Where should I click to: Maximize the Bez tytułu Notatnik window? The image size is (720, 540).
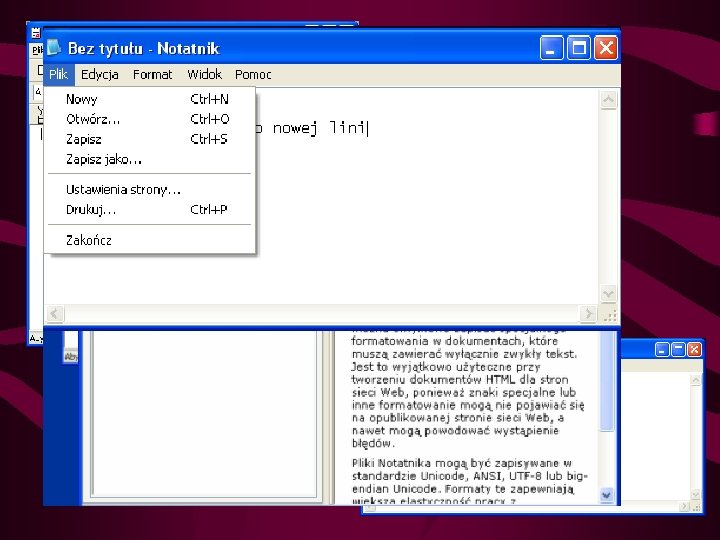point(579,48)
